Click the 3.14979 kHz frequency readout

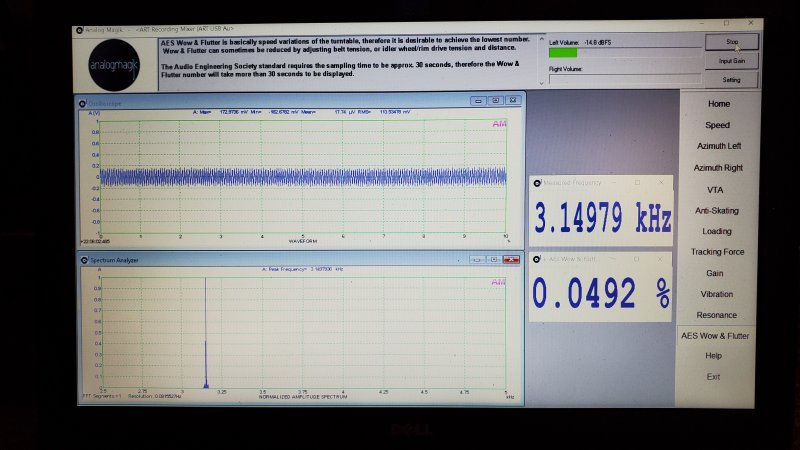click(603, 218)
